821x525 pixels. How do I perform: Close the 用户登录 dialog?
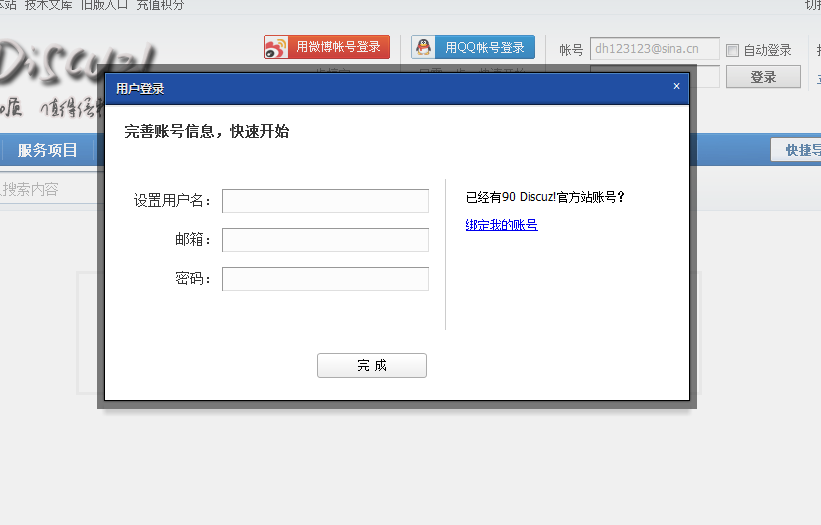pos(676,86)
